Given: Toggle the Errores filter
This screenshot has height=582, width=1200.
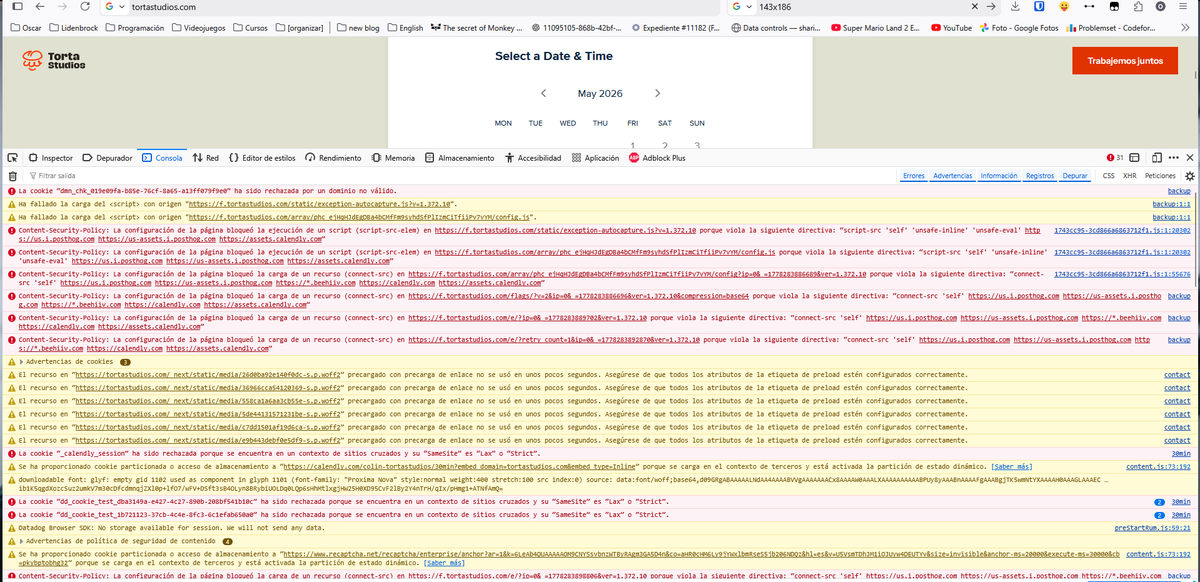Looking at the screenshot, I should [x=914, y=175].
